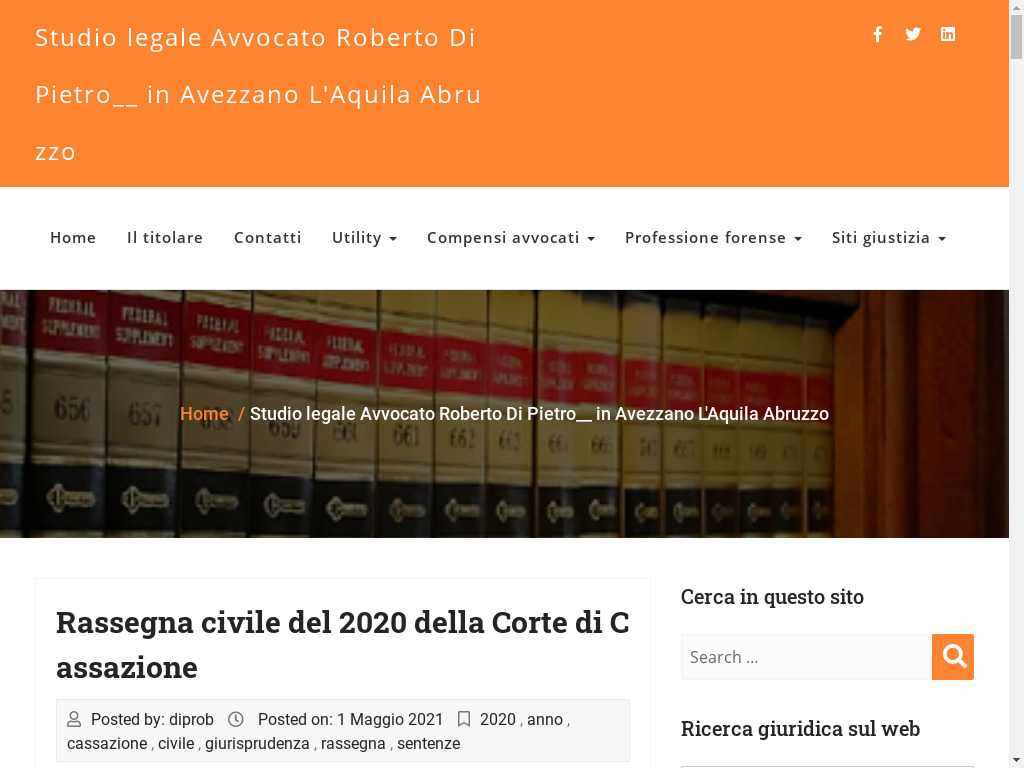Screen dimensions: 1024x768
Task: View posts by author diprob
Action: [x=191, y=720]
